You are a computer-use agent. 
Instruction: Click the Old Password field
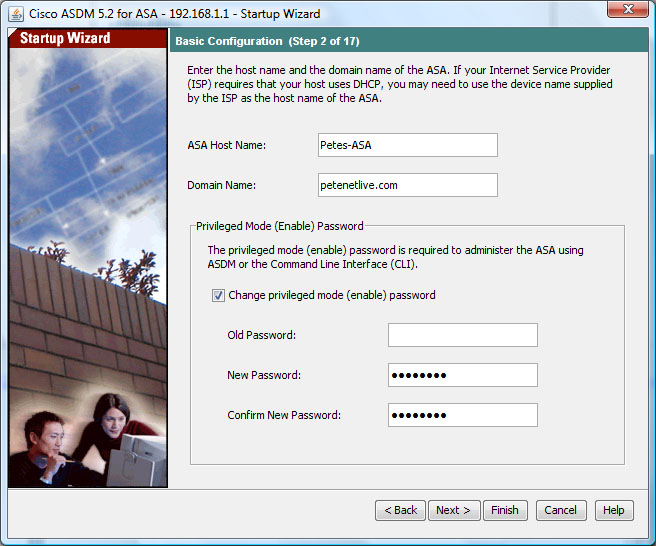click(x=463, y=335)
